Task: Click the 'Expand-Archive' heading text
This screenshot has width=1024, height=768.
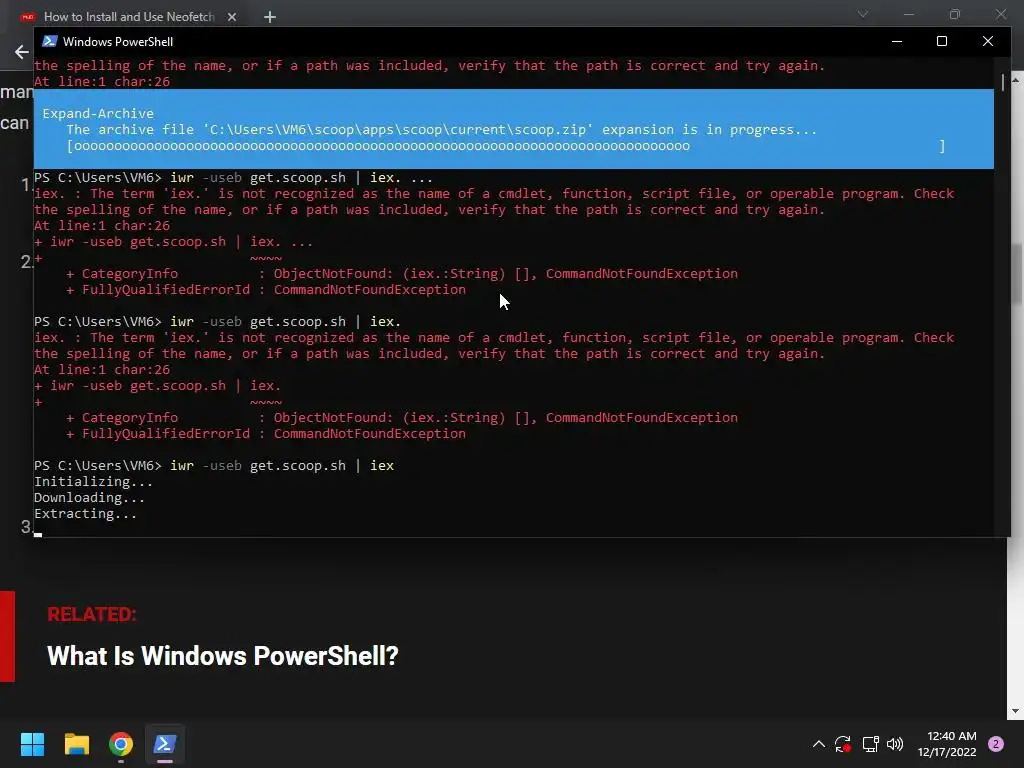Action: click(98, 114)
